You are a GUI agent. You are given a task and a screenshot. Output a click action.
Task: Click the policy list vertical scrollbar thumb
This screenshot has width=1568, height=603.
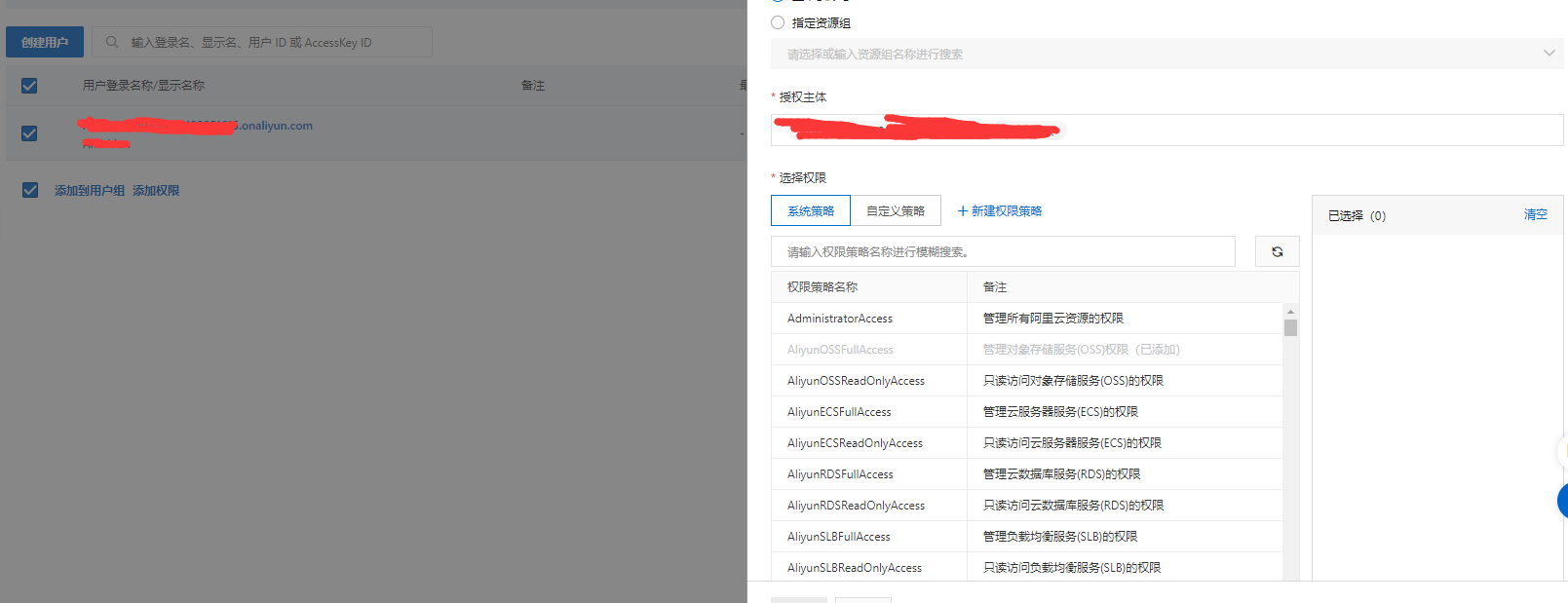1290,328
